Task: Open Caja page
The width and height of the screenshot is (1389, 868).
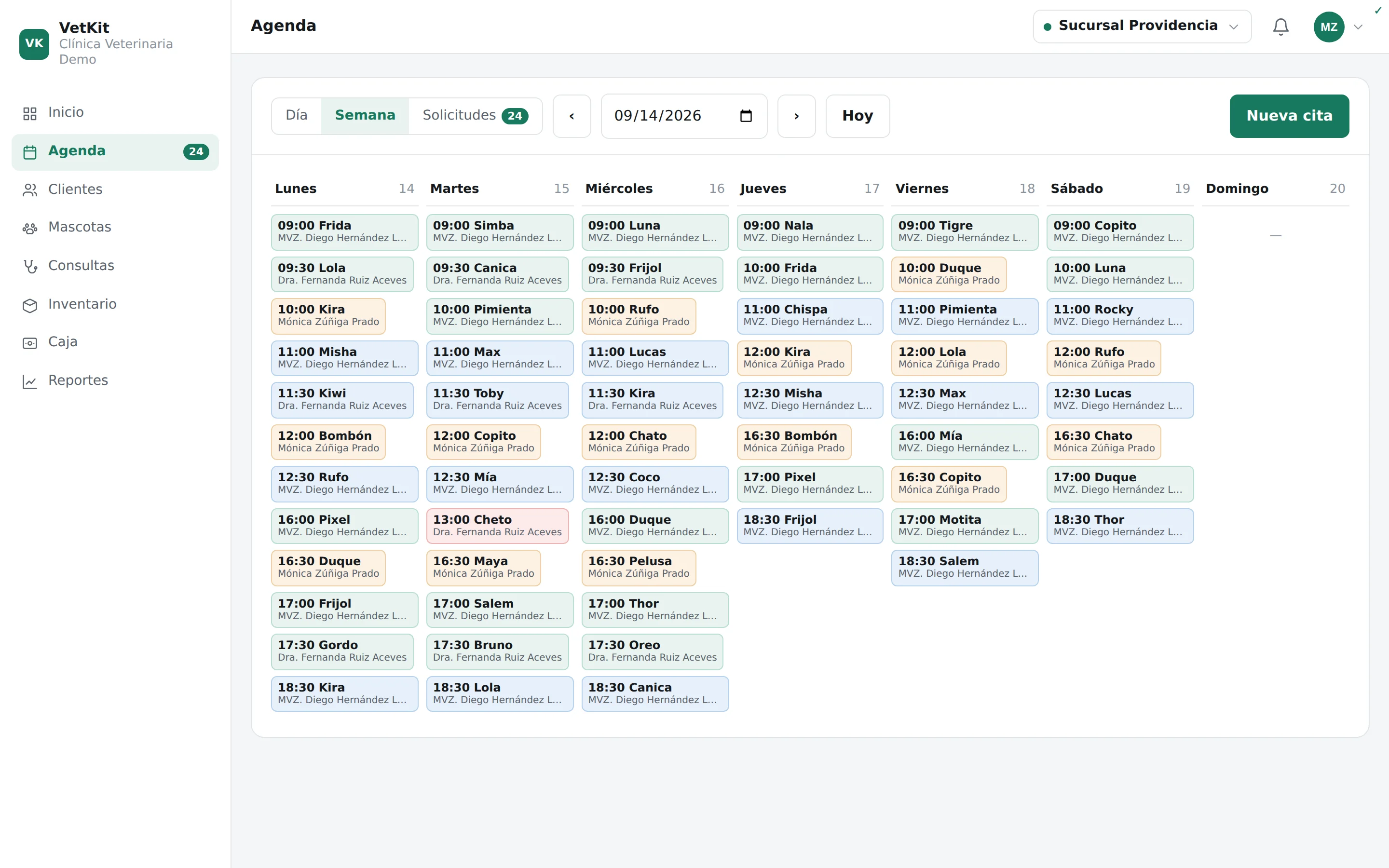Action: tap(115, 343)
